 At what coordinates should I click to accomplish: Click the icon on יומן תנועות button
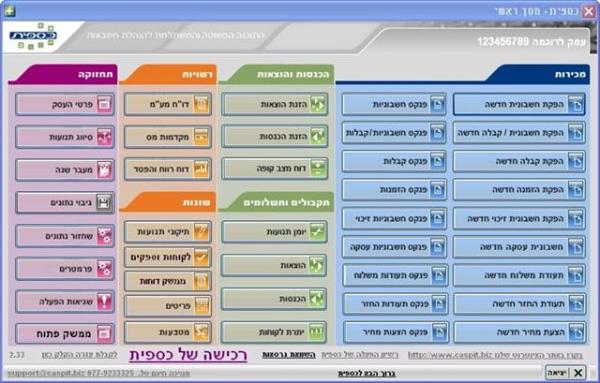pos(317,231)
